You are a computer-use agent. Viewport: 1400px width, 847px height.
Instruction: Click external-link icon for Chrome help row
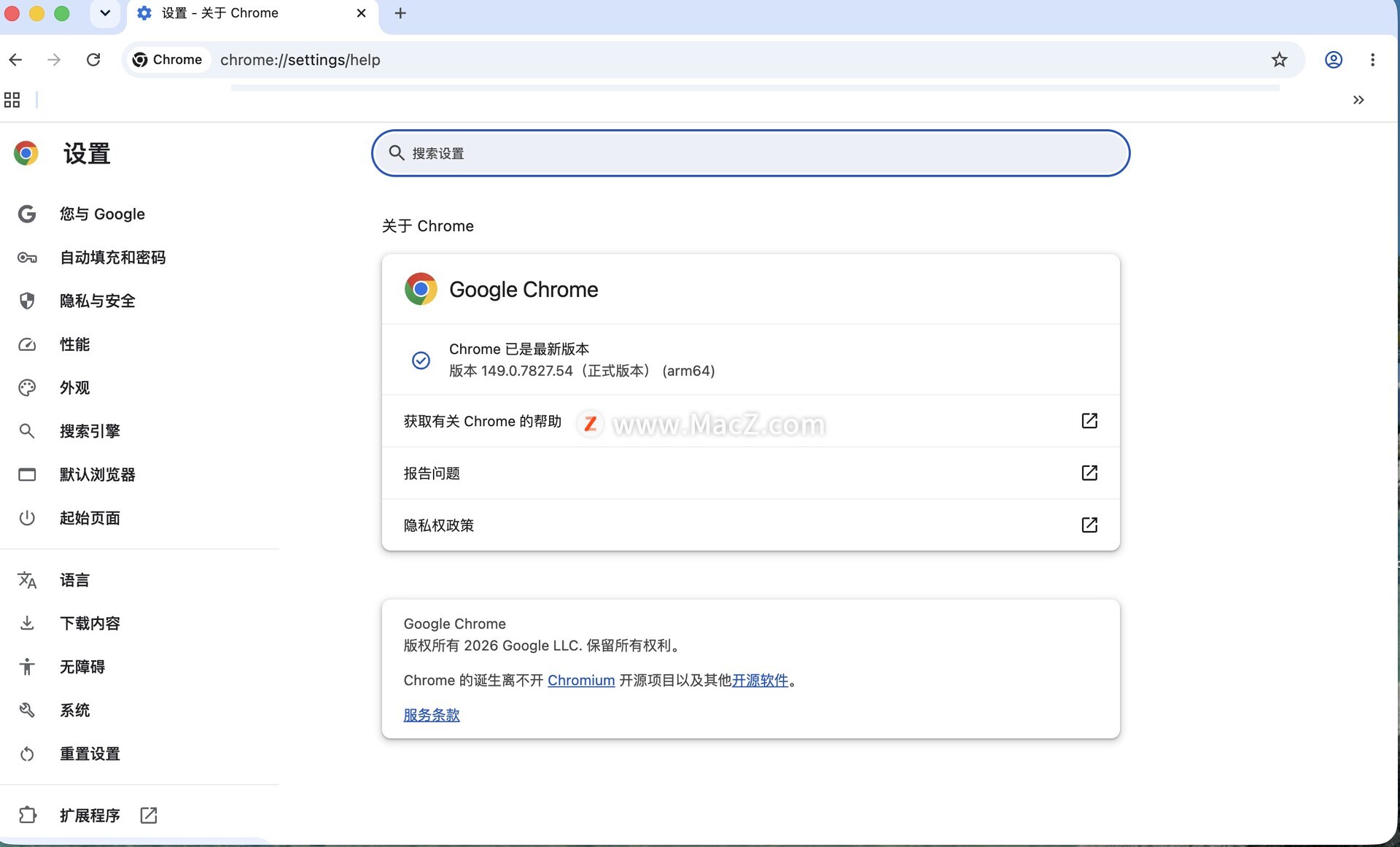[x=1089, y=421]
